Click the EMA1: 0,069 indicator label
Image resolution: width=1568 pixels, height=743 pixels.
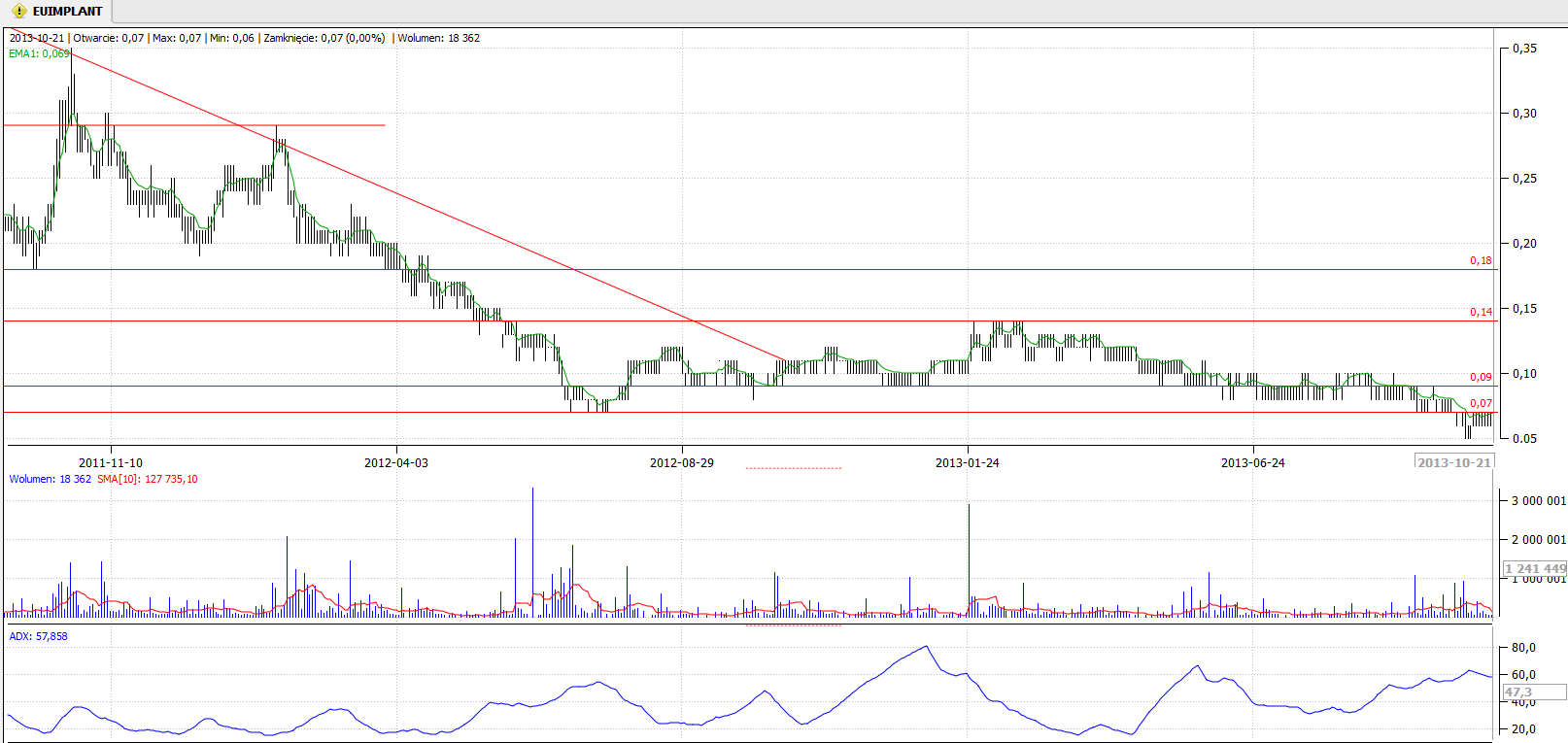39,53
